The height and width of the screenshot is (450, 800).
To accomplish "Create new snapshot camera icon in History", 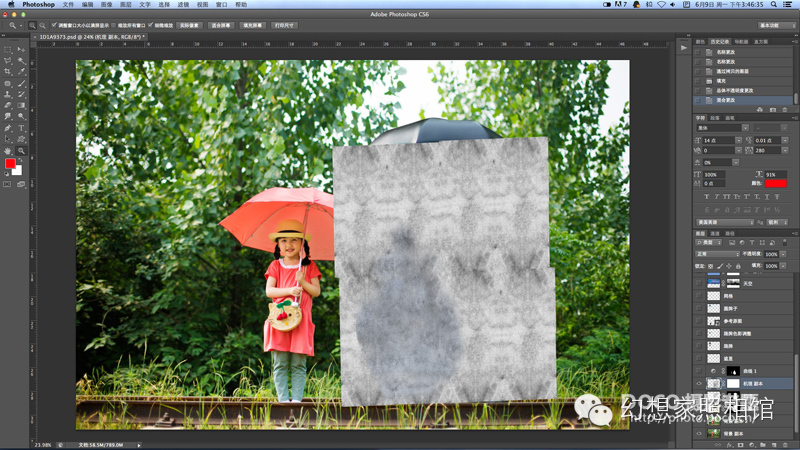I will (772, 110).
